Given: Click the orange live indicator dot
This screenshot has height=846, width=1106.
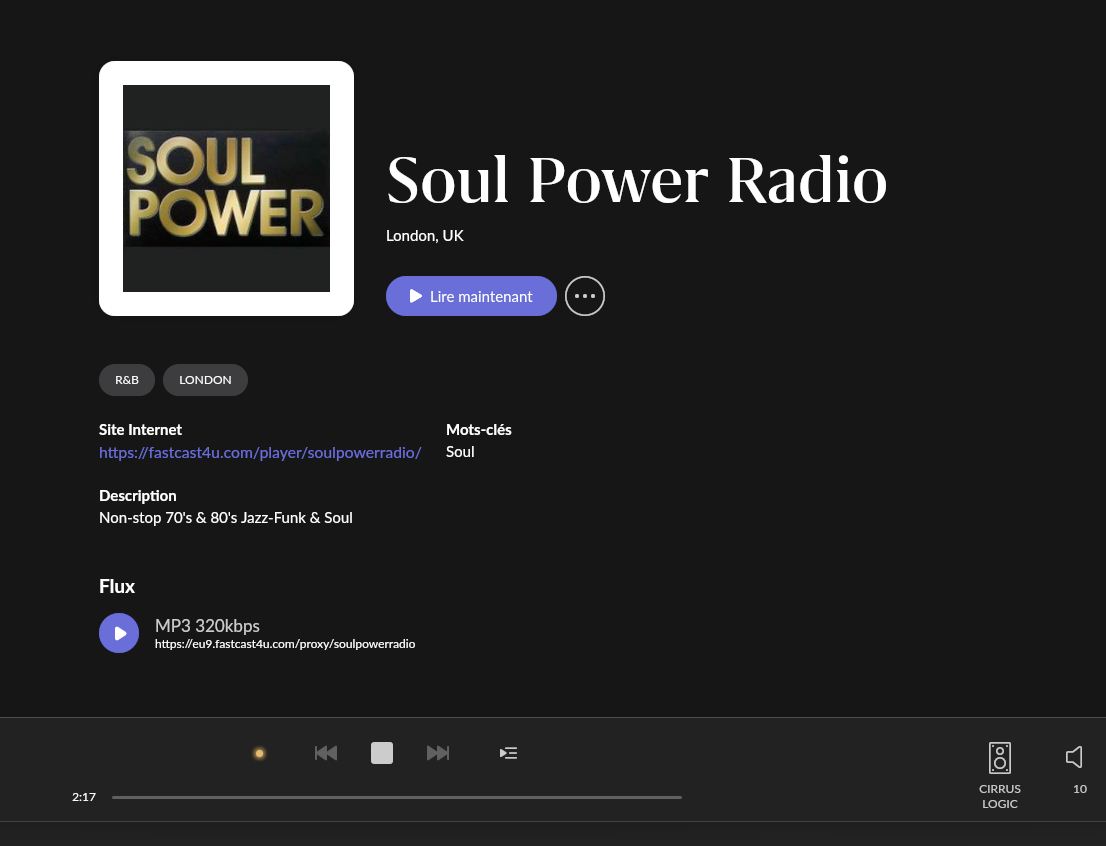Looking at the screenshot, I should tap(259, 753).
